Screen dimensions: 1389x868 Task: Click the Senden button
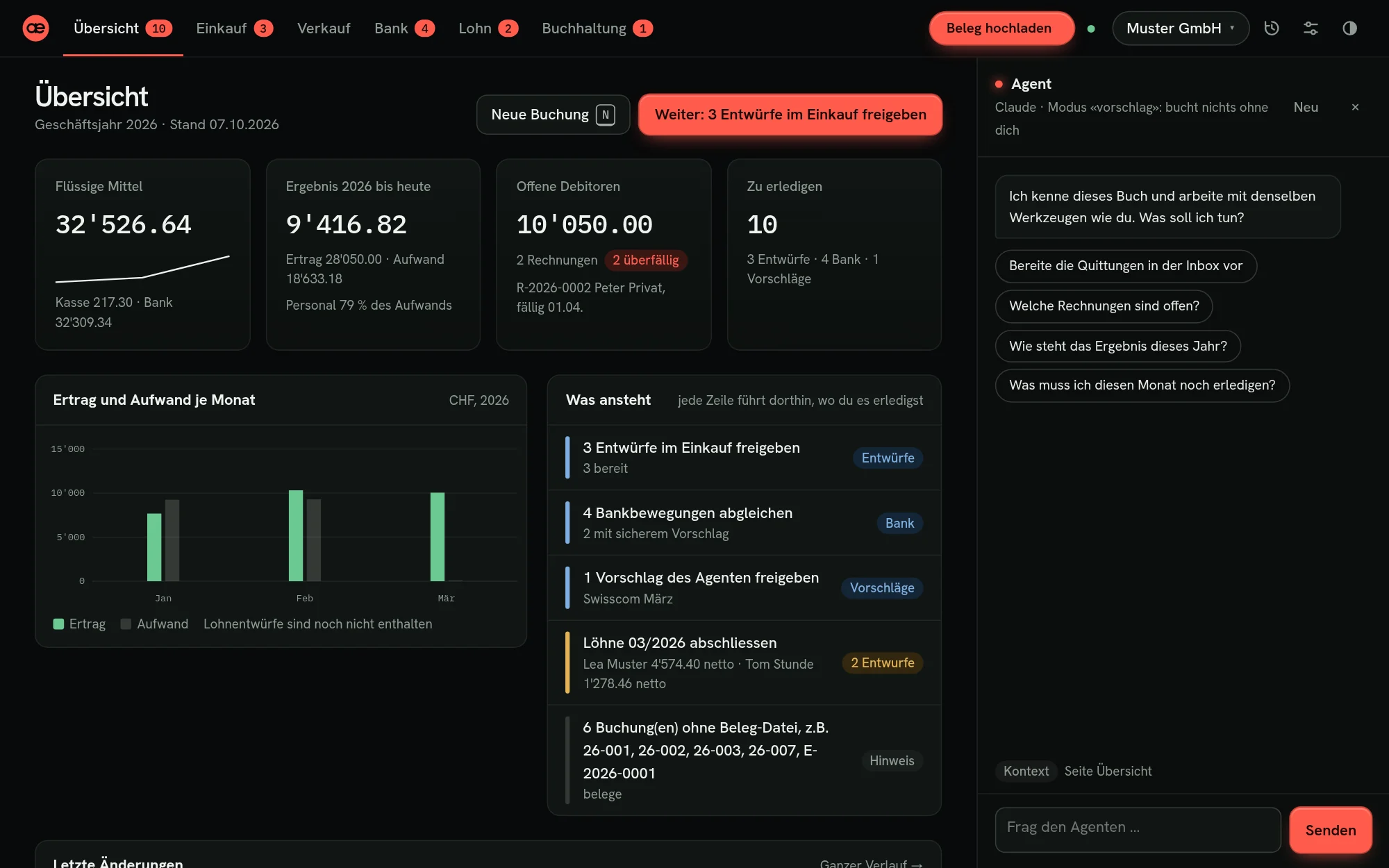coord(1331,830)
